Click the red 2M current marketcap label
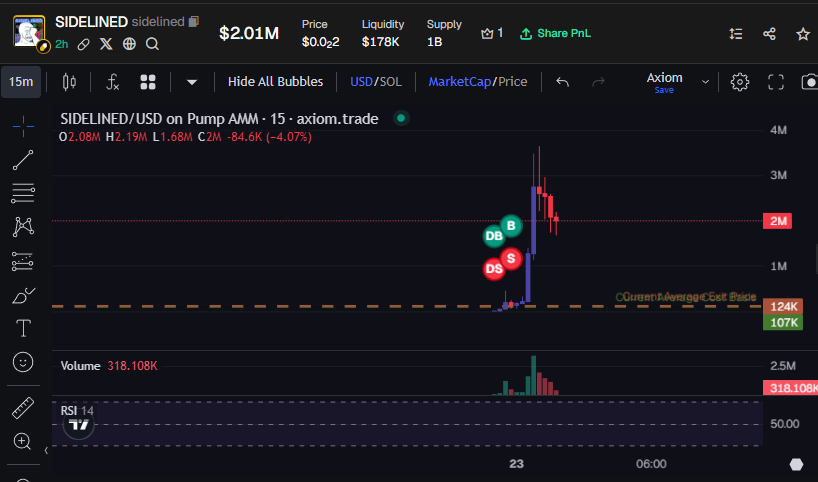This screenshot has height=482, width=818. 777,221
